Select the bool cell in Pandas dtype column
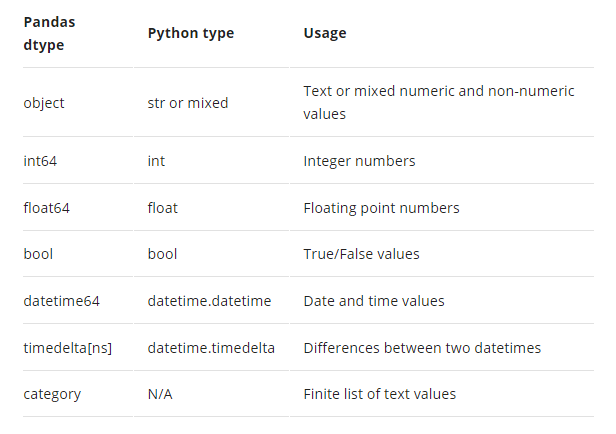Image resolution: width=616 pixels, height=434 pixels. coord(38,254)
